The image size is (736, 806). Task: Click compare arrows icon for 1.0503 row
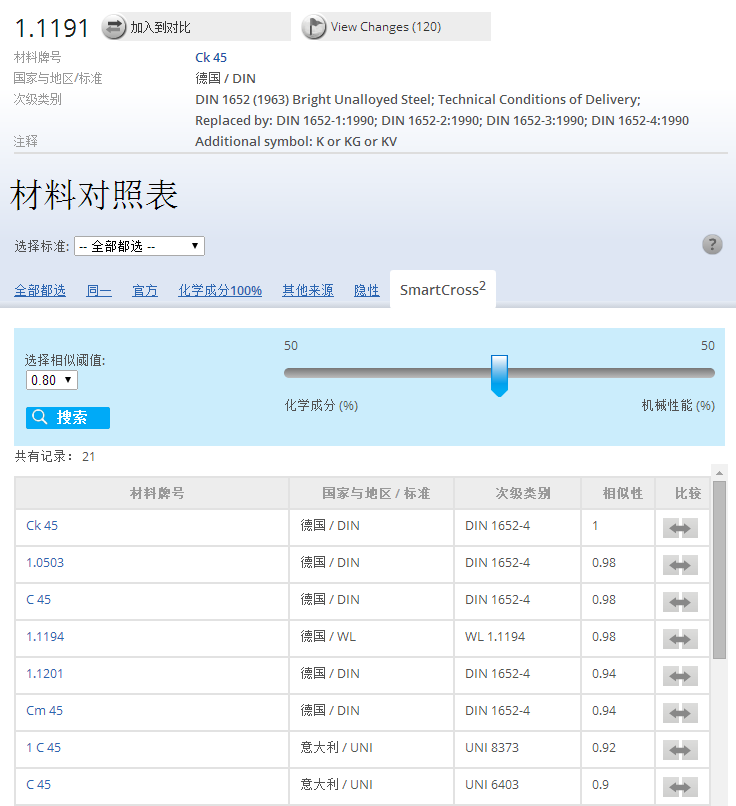tap(680, 566)
